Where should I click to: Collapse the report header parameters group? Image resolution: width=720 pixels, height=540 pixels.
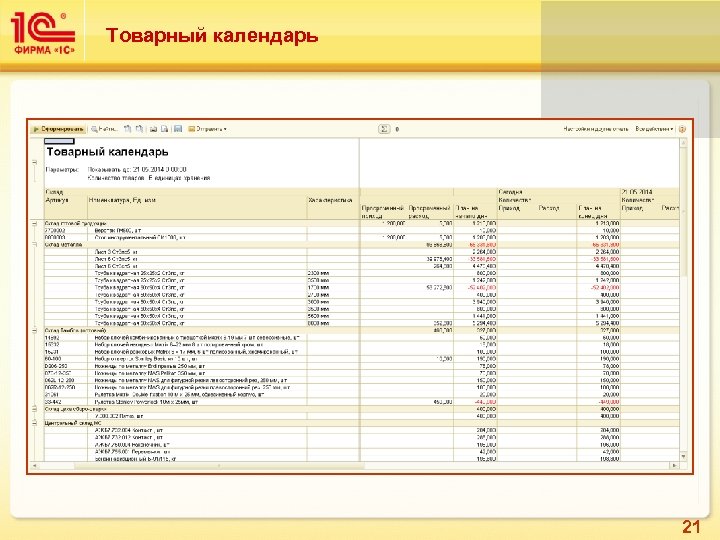[34, 162]
